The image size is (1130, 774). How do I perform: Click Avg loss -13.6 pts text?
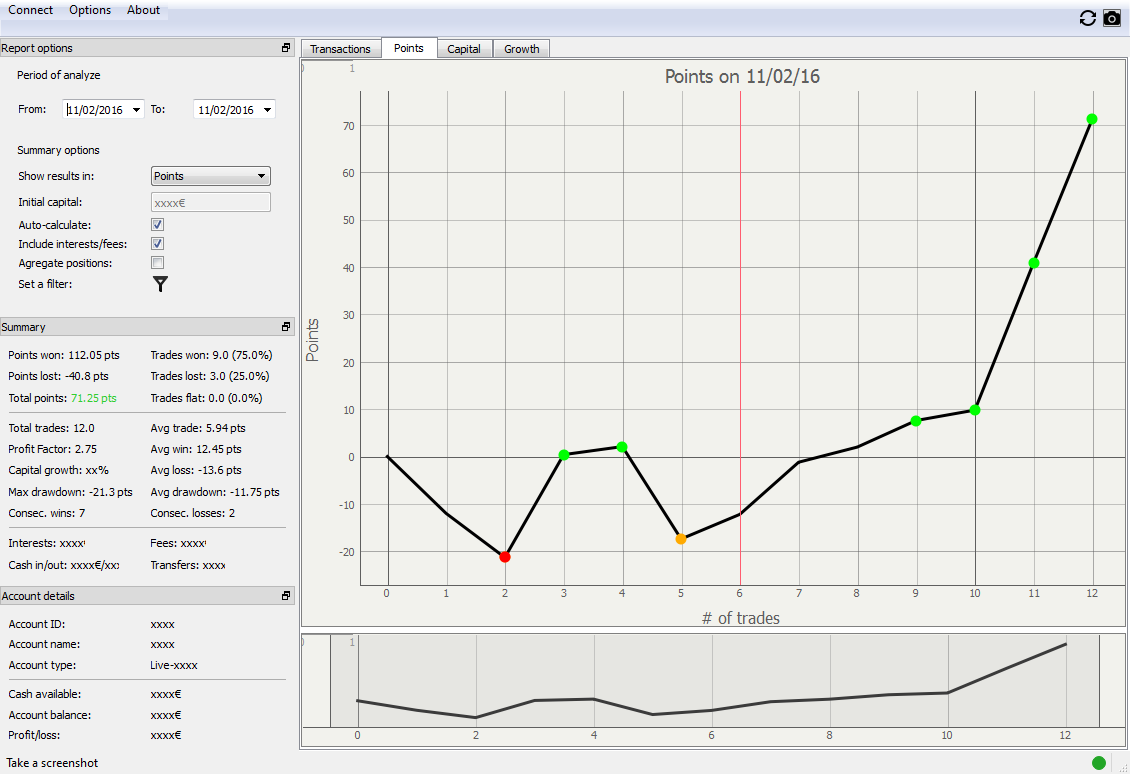pyautogui.click(x=196, y=469)
